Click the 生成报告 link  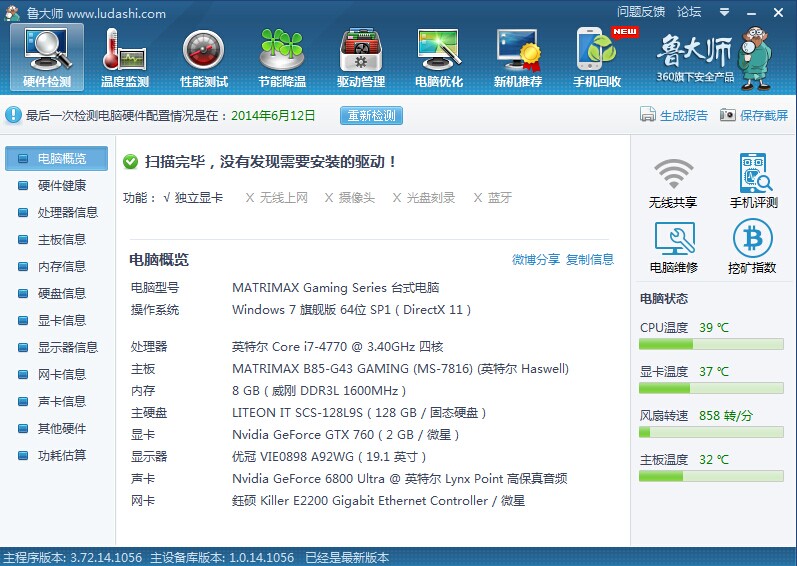click(x=684, y=116)
